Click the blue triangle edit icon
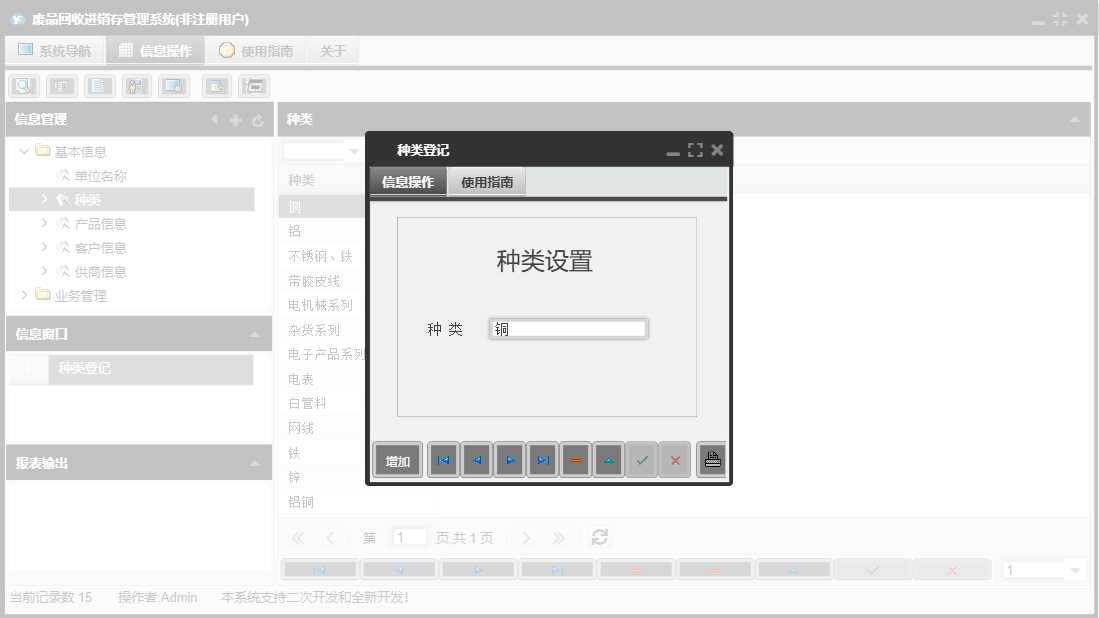Image resolution: width=1099 pixels, height=618 pixels. point(609,460)
